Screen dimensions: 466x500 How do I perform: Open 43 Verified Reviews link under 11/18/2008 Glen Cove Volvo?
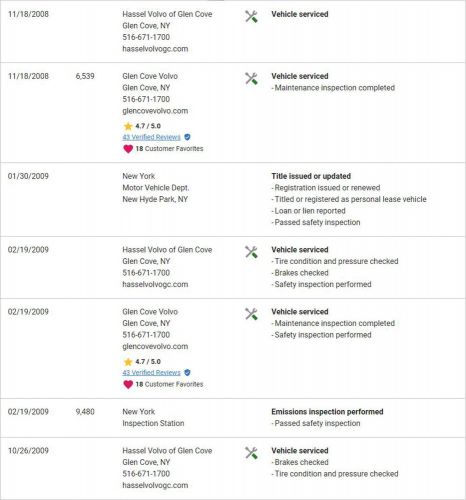[151, 137]
